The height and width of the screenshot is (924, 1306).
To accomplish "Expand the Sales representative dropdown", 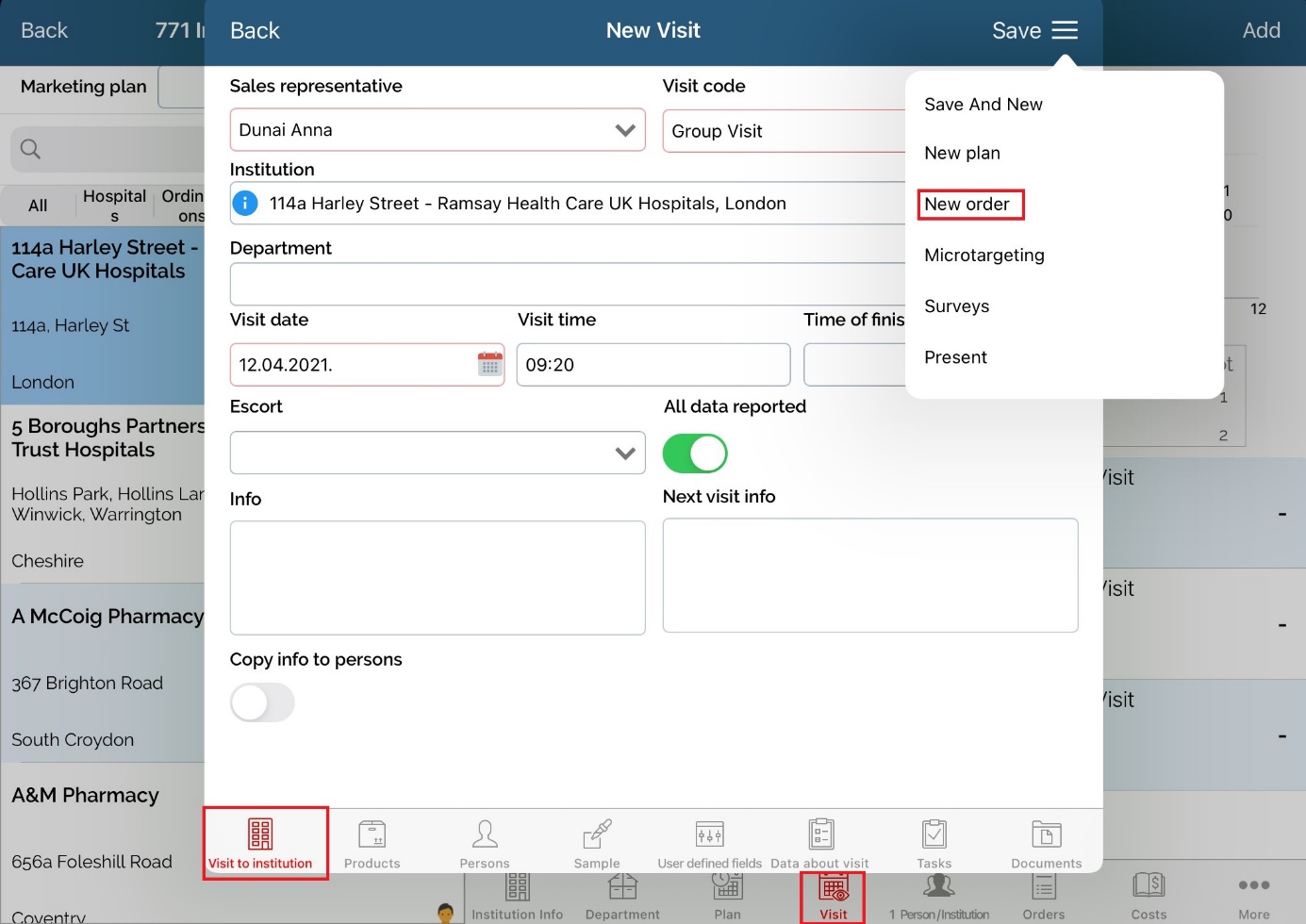I will [624, 130].
